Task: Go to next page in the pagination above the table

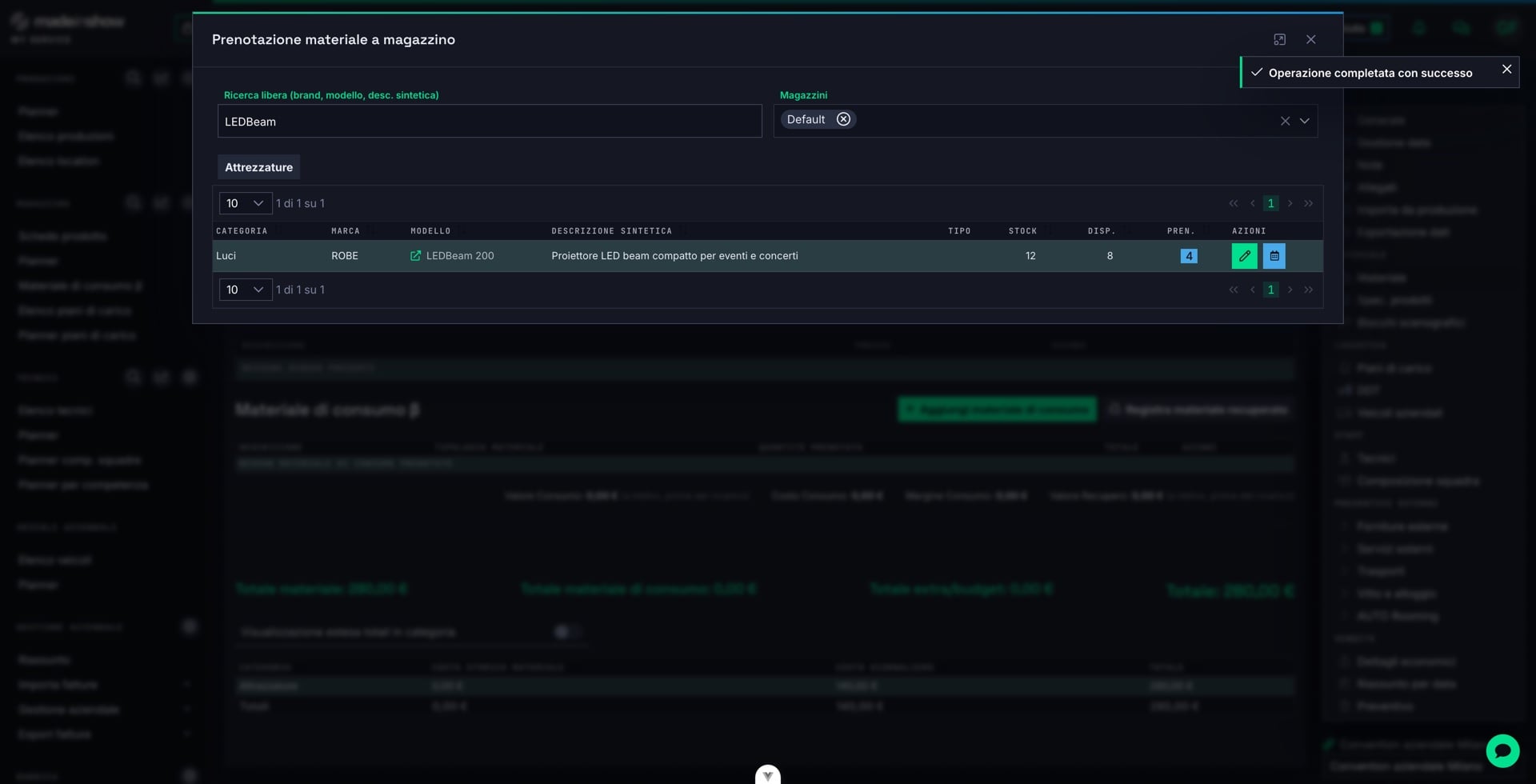Action: click(1290, 203)
